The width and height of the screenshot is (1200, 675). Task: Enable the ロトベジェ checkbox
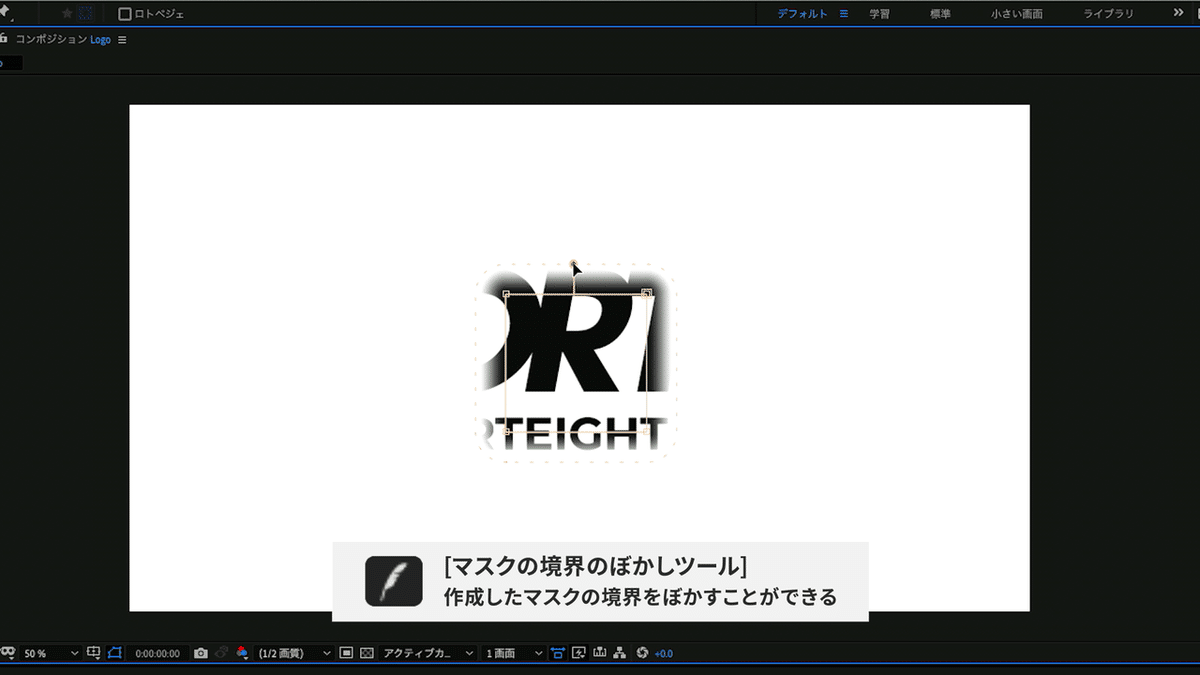pos(125,14)
